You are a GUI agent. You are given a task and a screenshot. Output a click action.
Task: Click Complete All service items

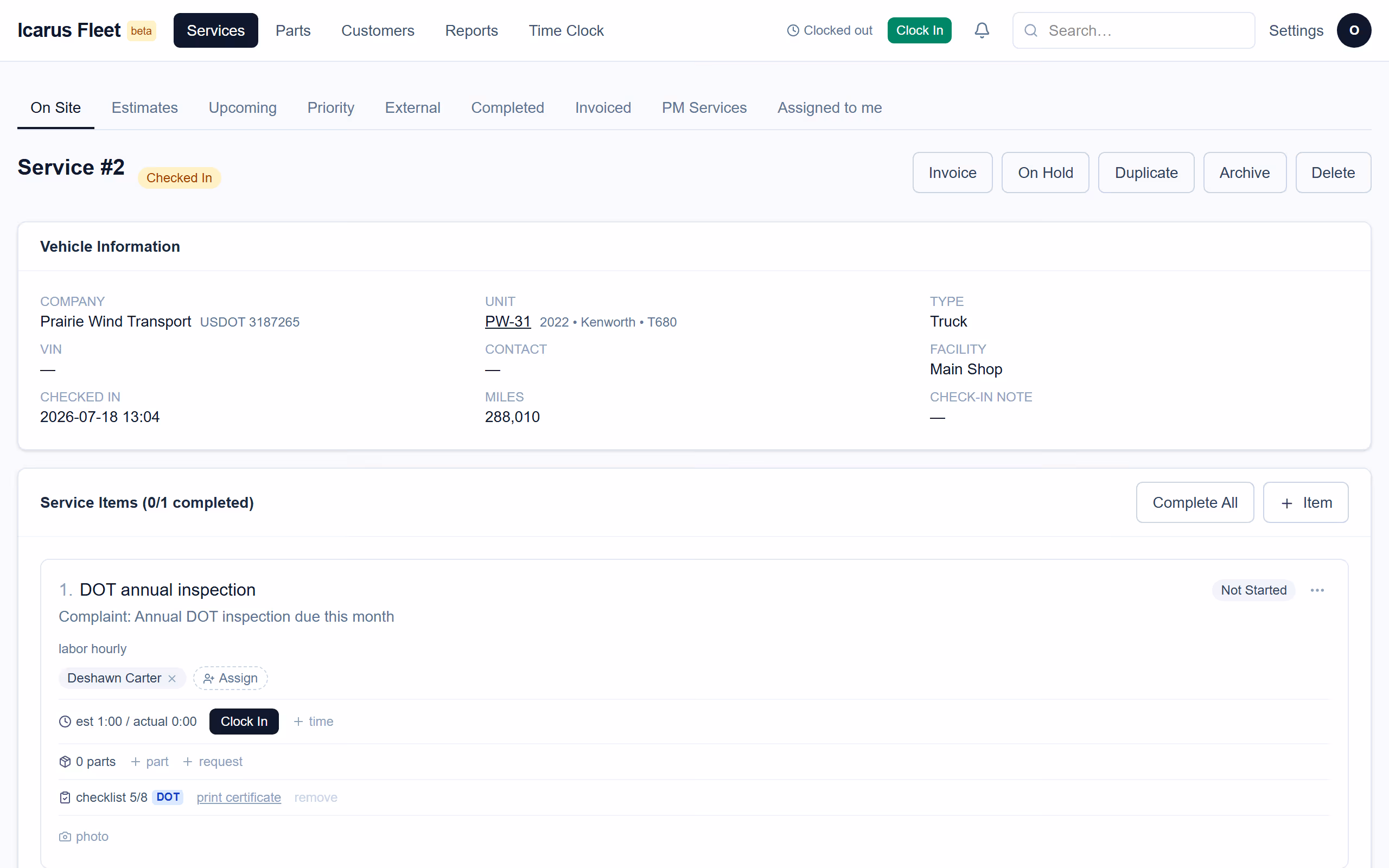tap(1195, 502)
